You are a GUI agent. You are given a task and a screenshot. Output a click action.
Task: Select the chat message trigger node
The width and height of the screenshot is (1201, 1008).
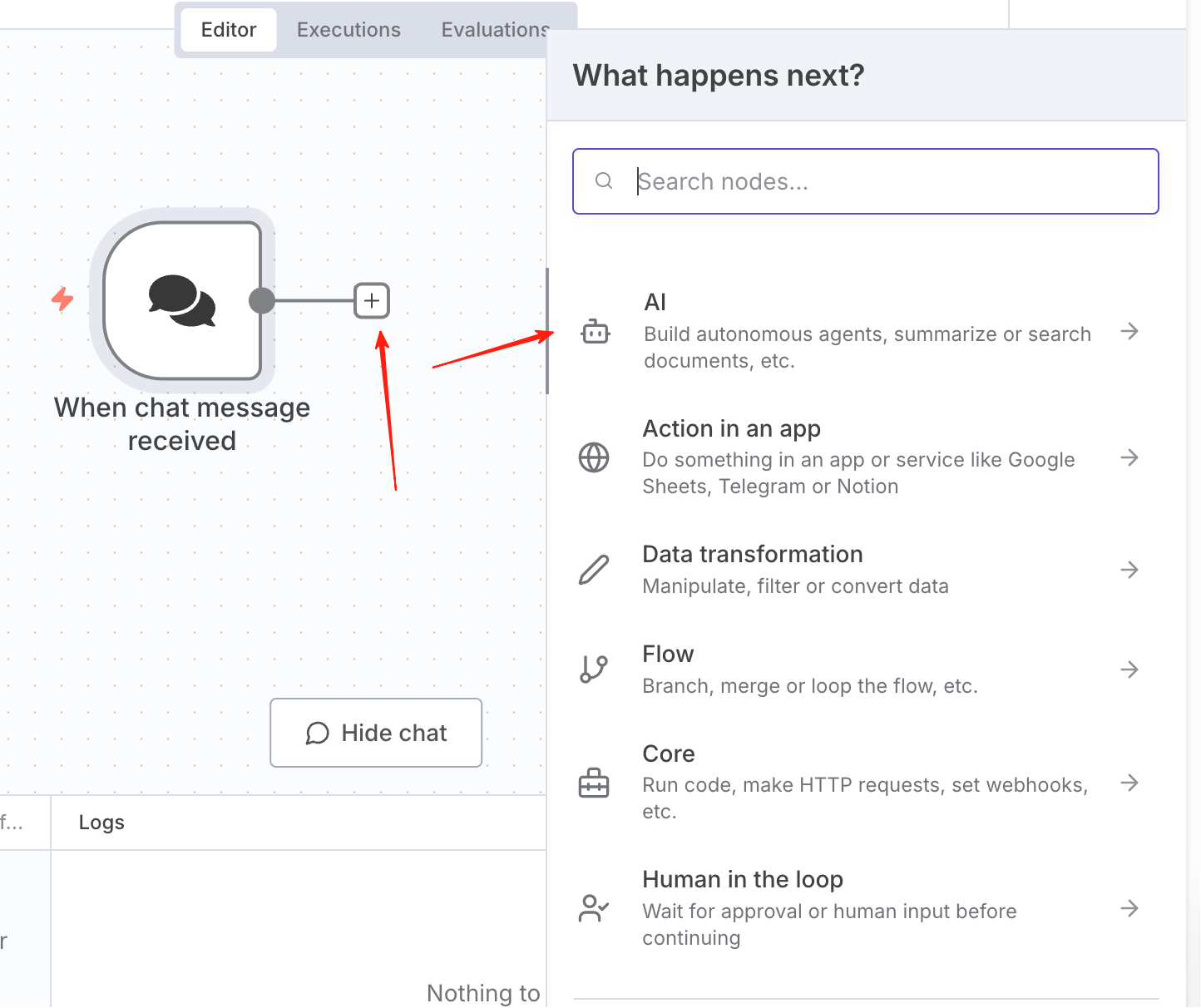tap(182, 300)
